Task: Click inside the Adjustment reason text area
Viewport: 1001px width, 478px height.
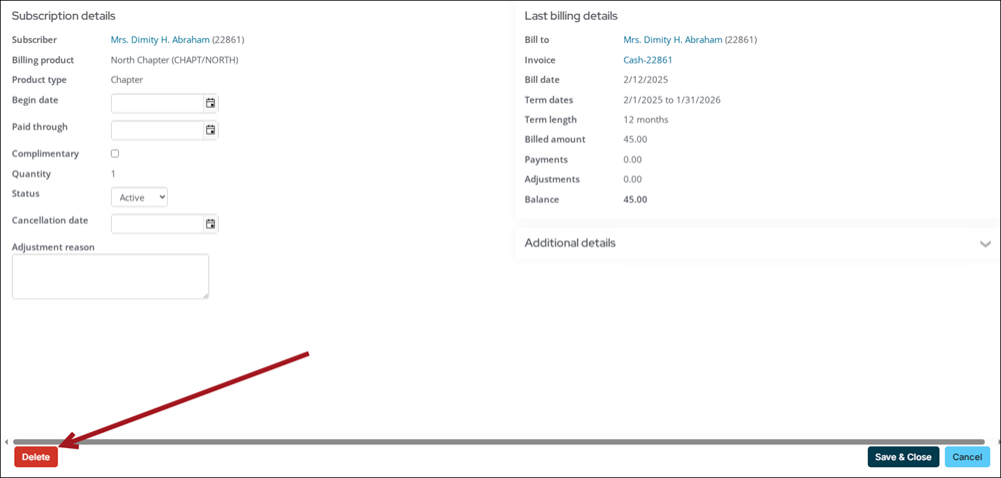Action: coord(110,276)
